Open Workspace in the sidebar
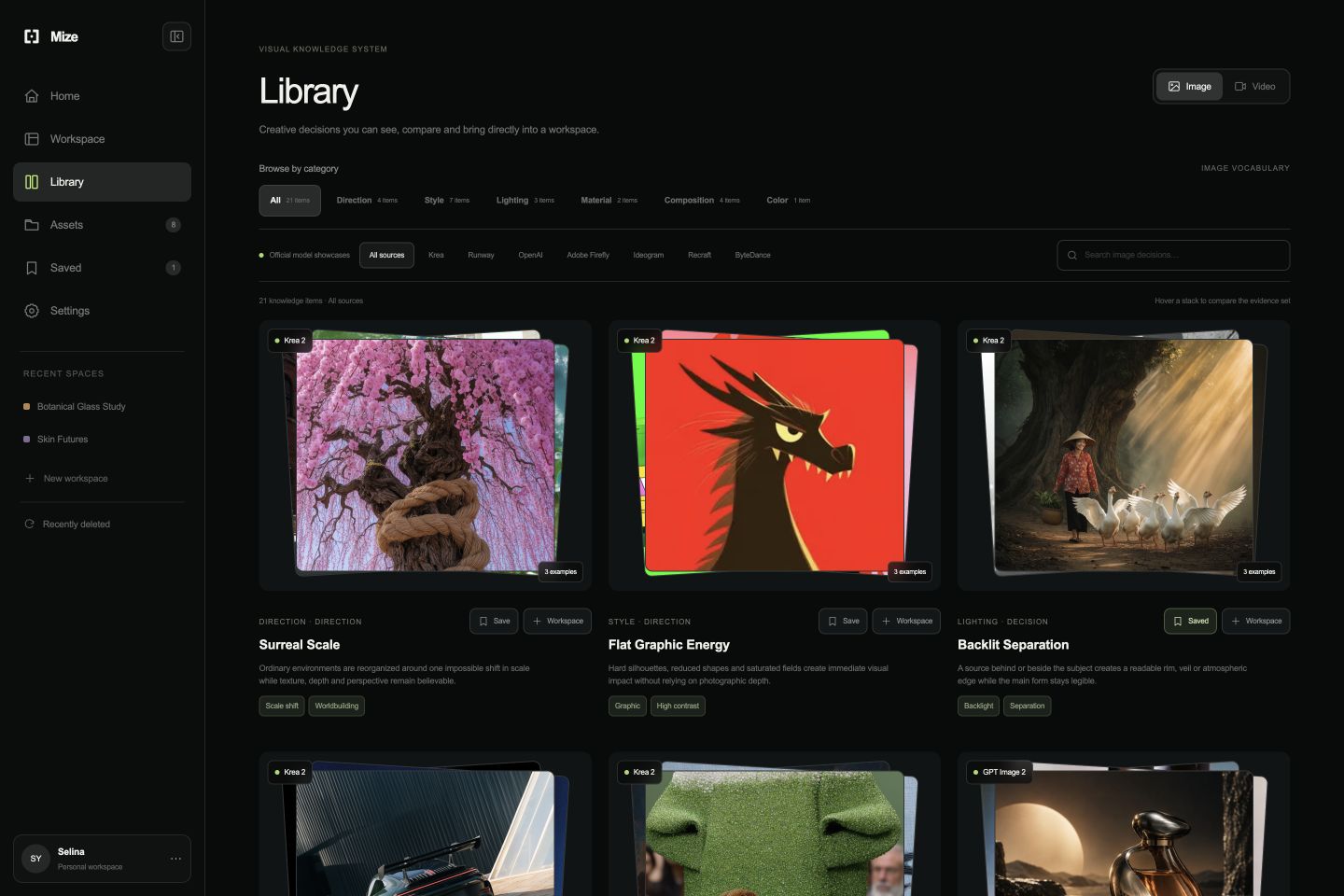 point(102,139)
